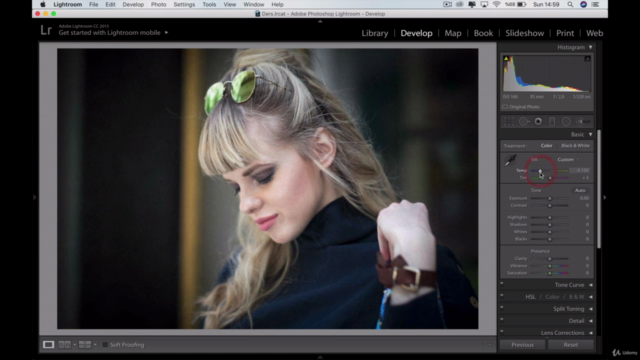This screenshot has width=640, height=360.
Task: Click the Lr identity plate logo
Action: pos(46,30)
